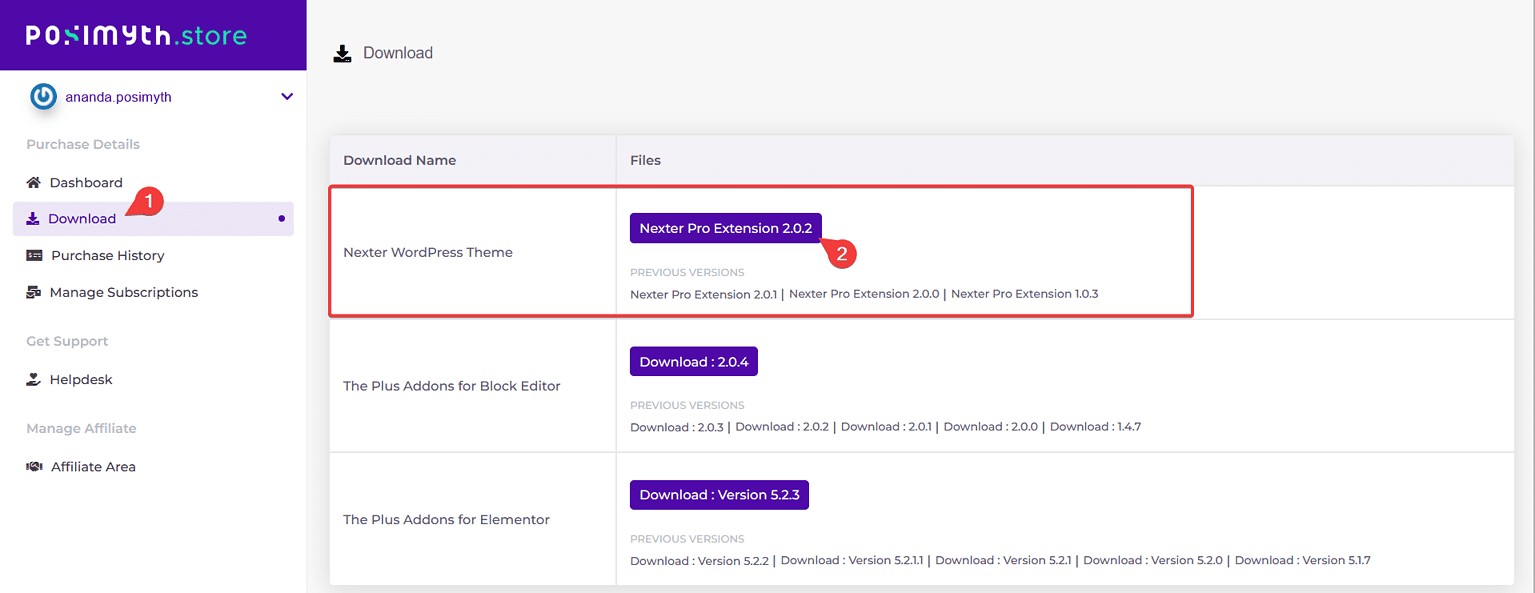Click the Manage Subscriptions icon
Viewport: 1535px width, 593px height.
click(x=34, y=293)
